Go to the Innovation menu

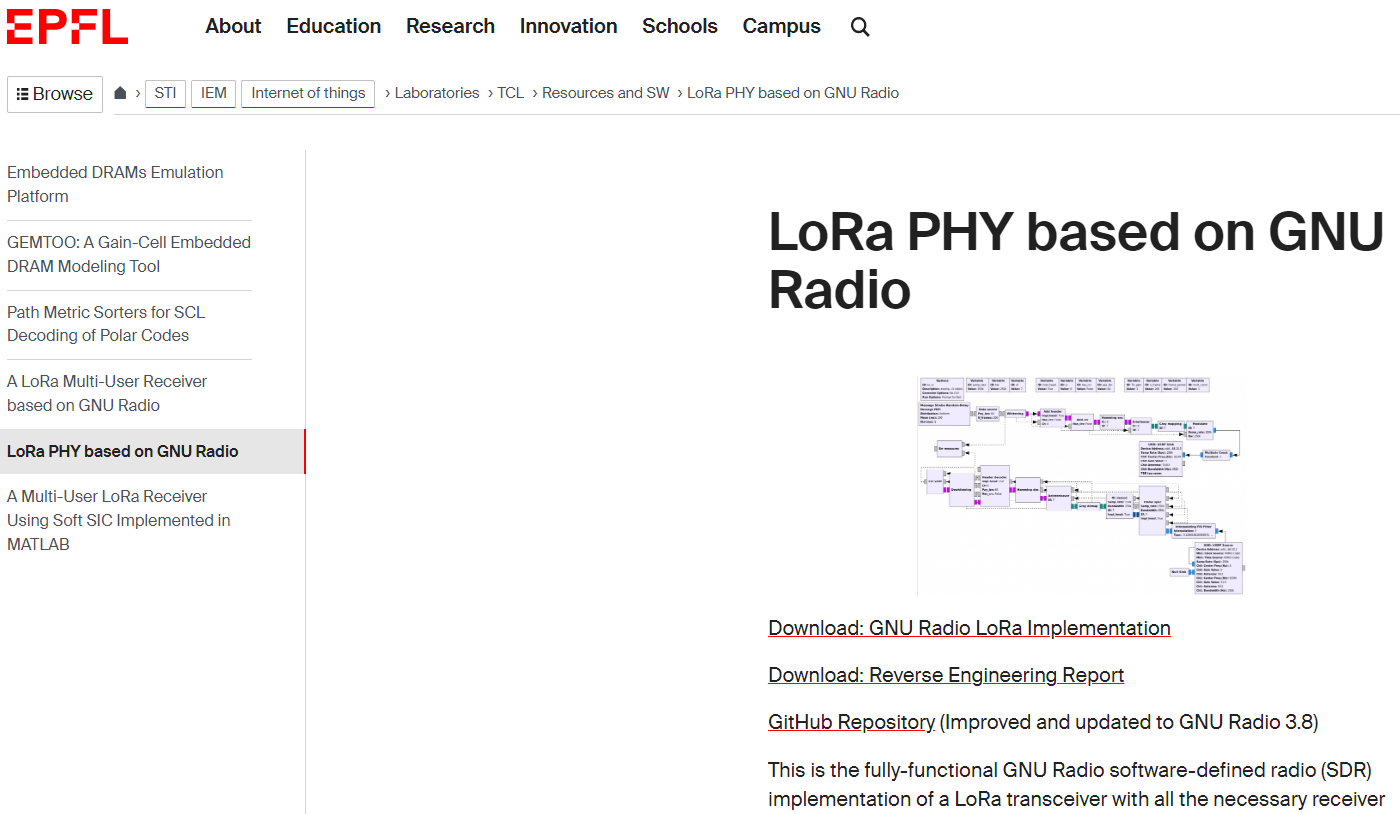click(x=568, y=27)
